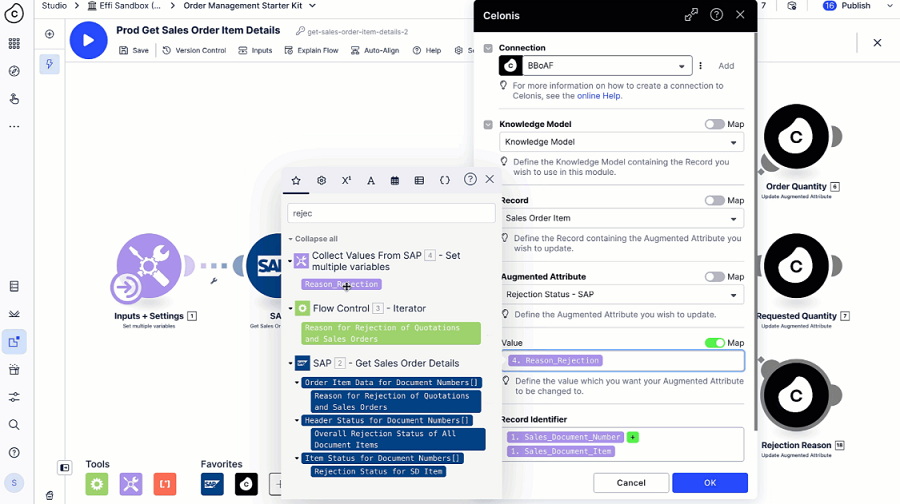
Task: Open the online Help link
Action: point(598,96)
